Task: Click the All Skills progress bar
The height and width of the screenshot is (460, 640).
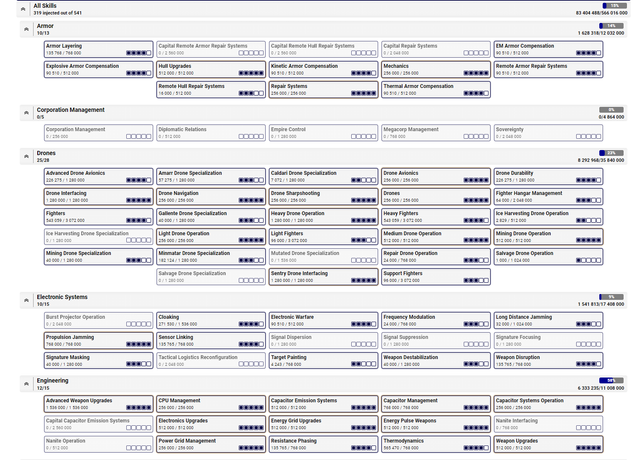Action: tap(614, 6)
